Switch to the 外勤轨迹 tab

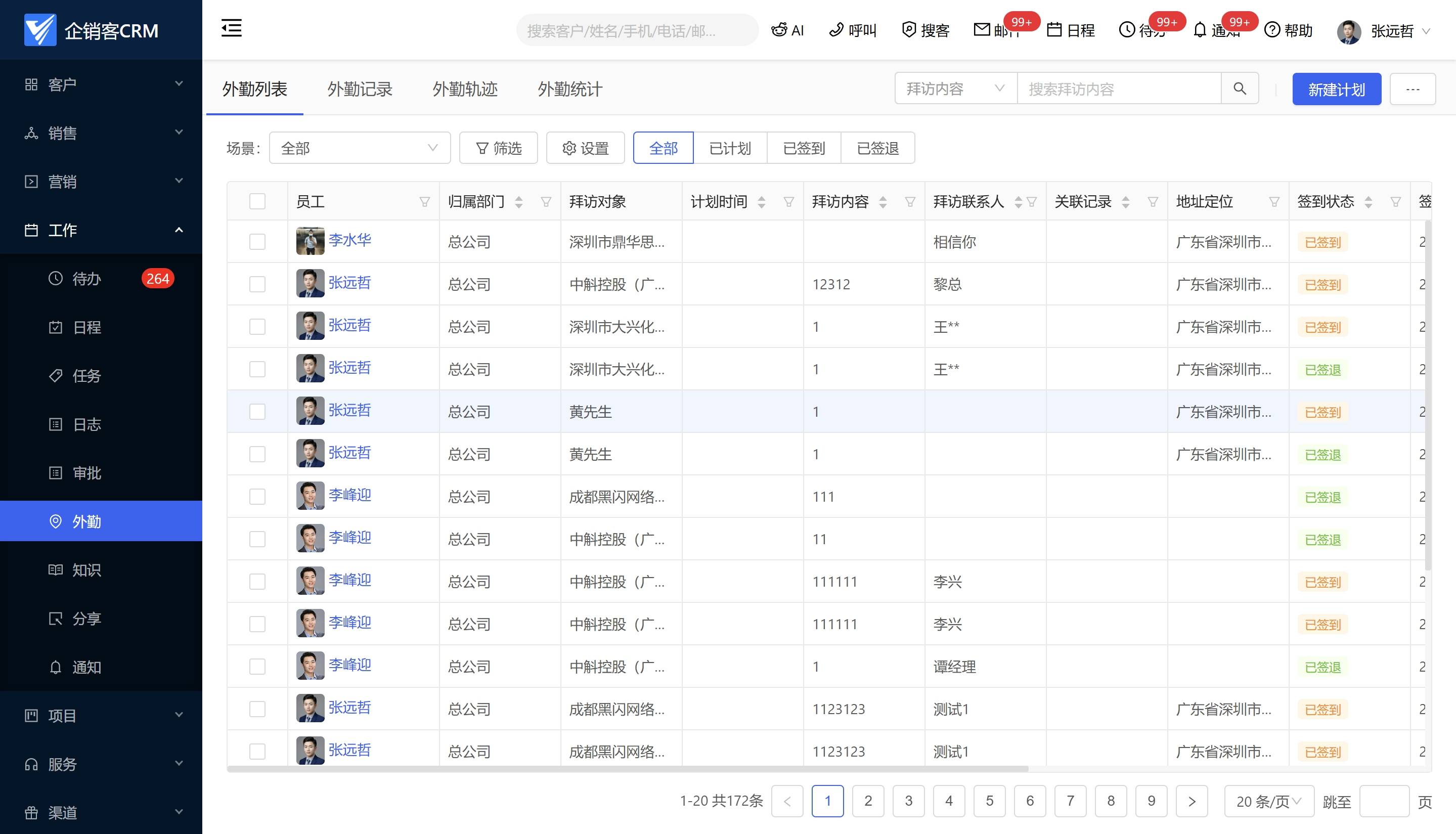(x=465, y=90)
